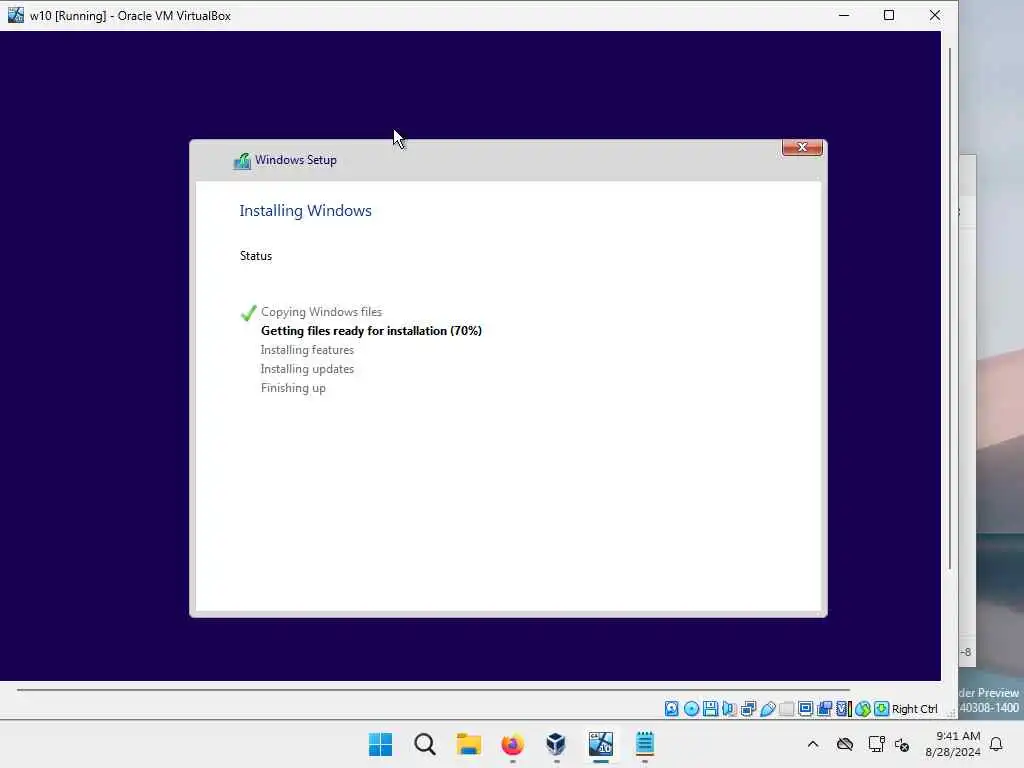Open VirtualBox Manager from the taskbar
The image size is (1024, 768).
[x=556, y=744]
